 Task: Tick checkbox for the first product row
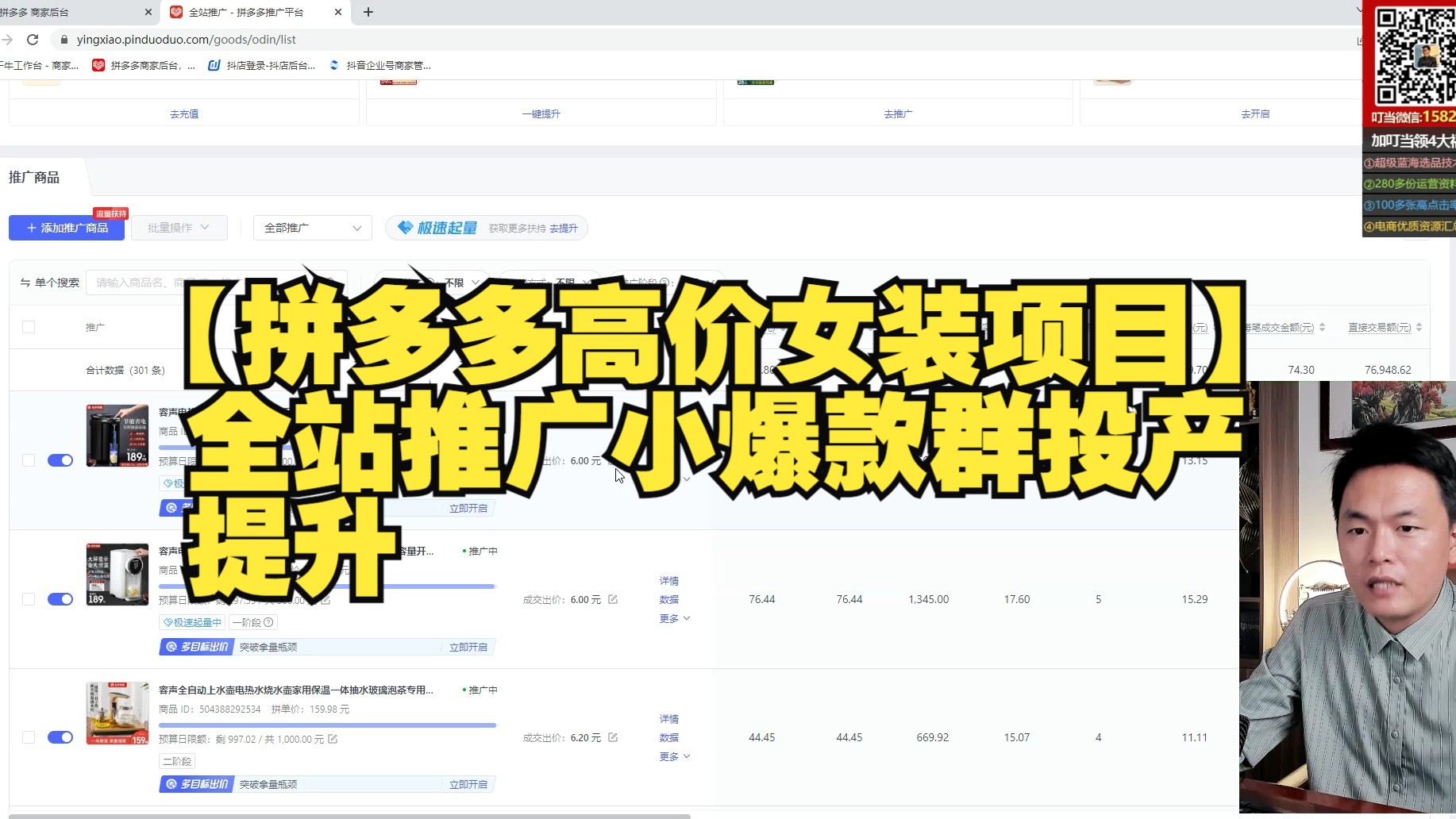point(29,460)
